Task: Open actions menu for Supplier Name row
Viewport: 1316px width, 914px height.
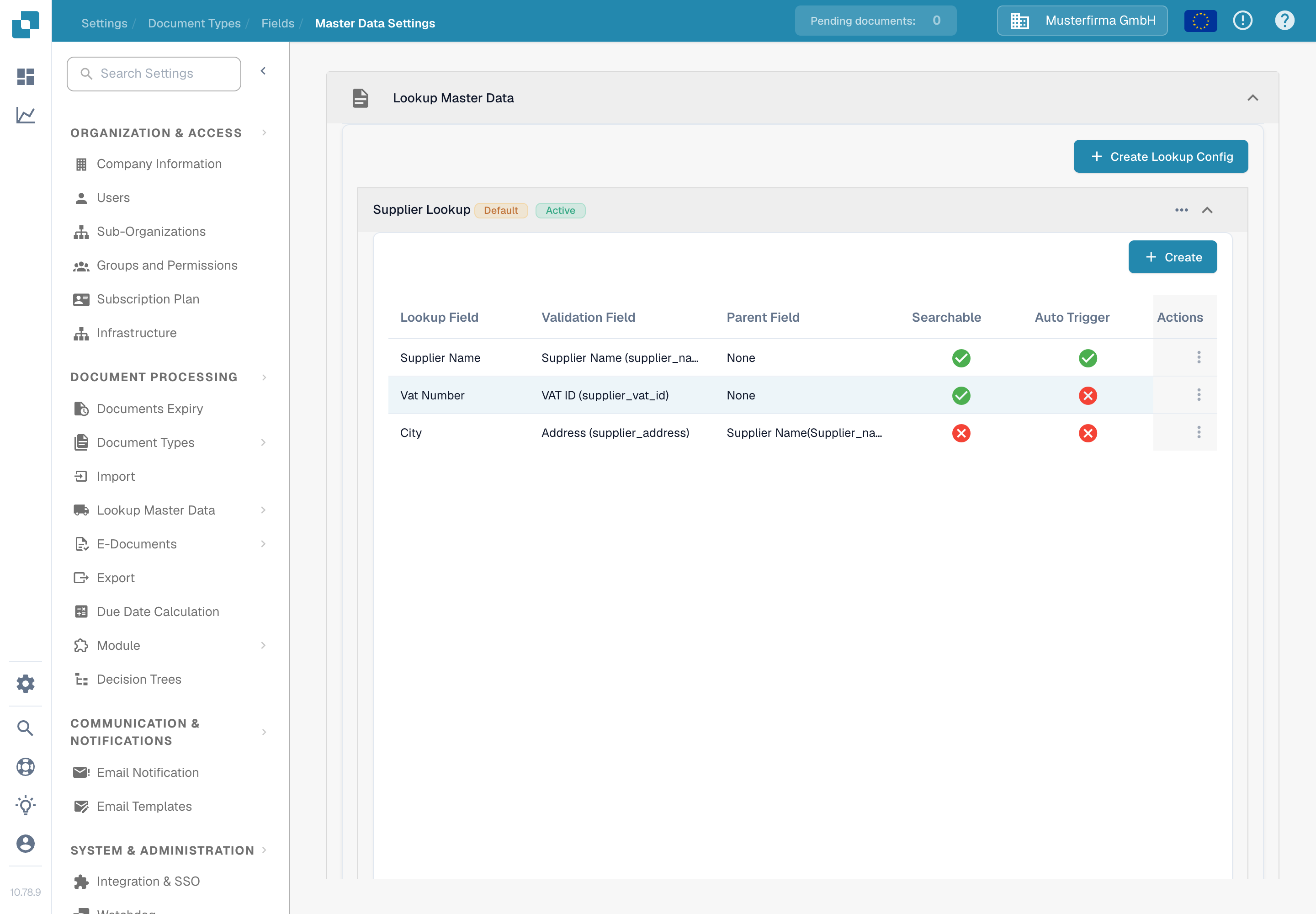Action: [x=1199, y=357]
